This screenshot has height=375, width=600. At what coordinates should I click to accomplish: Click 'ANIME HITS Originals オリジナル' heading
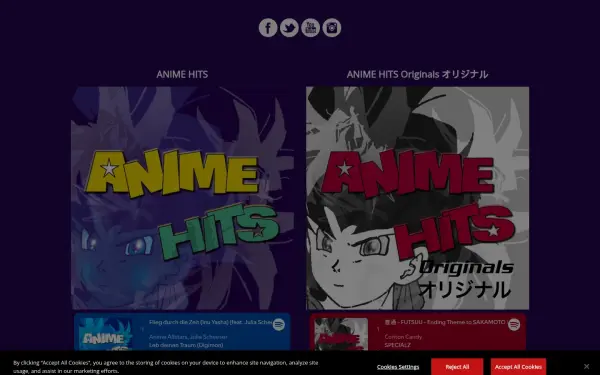tap(417, 74)
